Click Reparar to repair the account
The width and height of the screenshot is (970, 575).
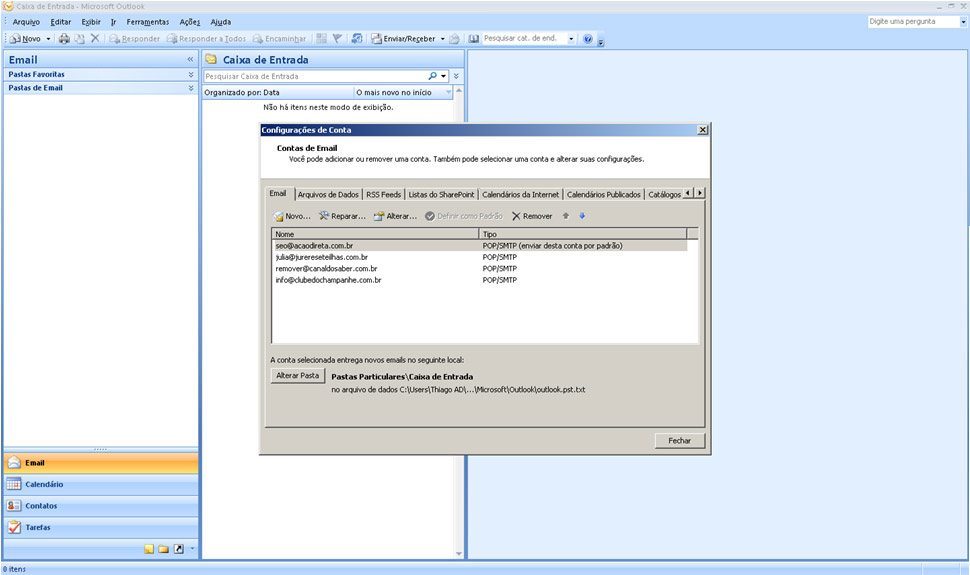[342, 216]
